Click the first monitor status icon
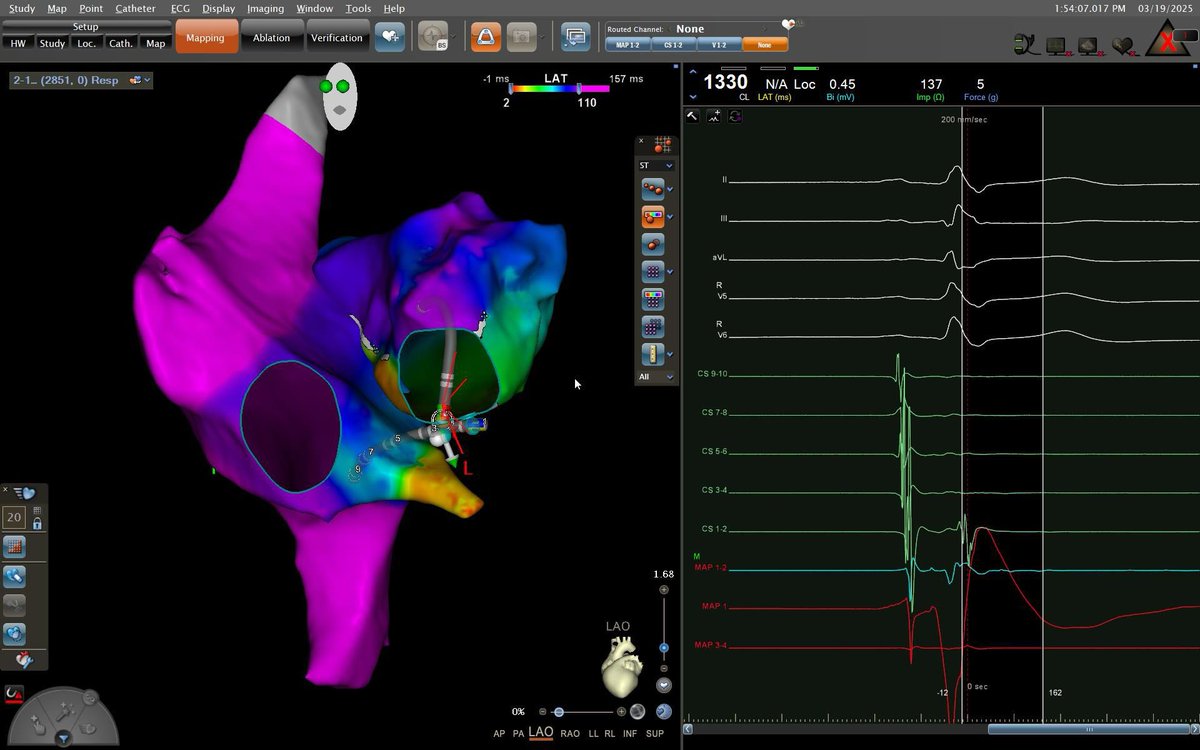1200x750 pixels. tap(1056, 45)
